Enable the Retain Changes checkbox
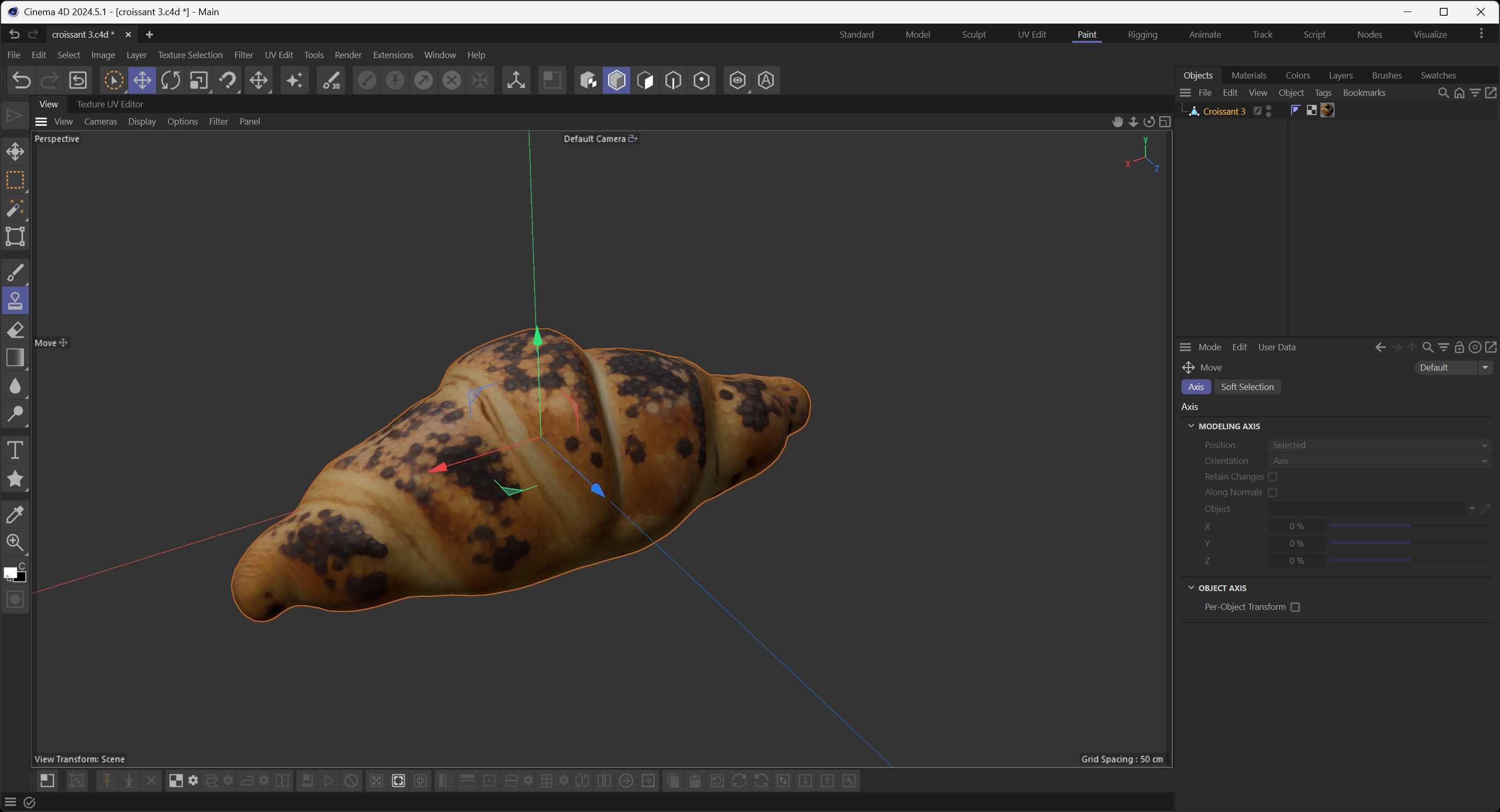The width and height of the screenshot is (1500, 812). click(1273, 477)
